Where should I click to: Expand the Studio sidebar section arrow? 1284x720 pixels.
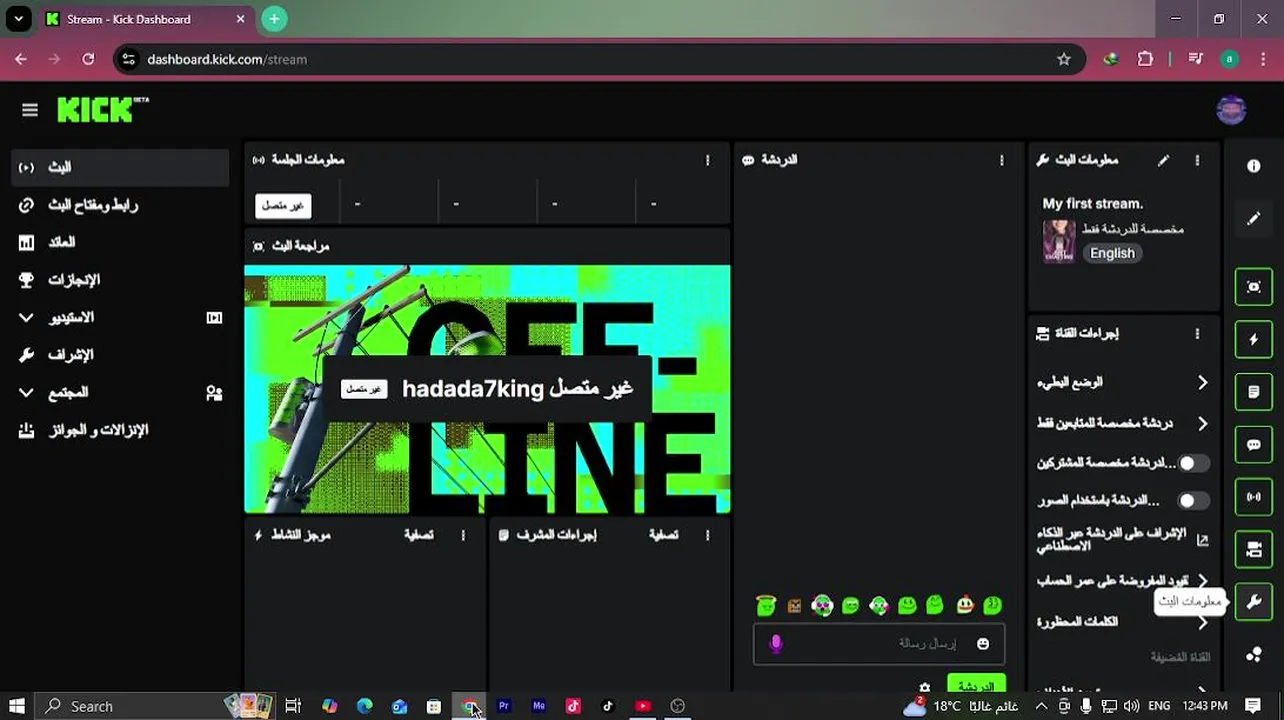click(x=26, y=317)
